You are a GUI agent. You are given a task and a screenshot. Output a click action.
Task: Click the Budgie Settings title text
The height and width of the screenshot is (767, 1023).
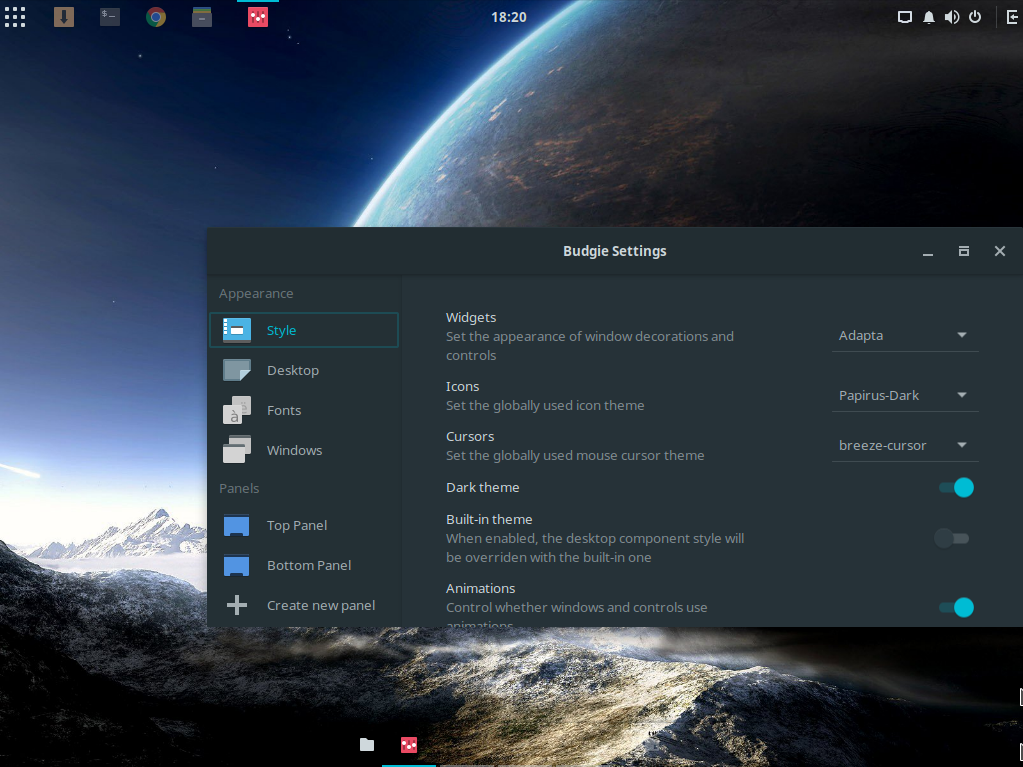pos(615,251)
